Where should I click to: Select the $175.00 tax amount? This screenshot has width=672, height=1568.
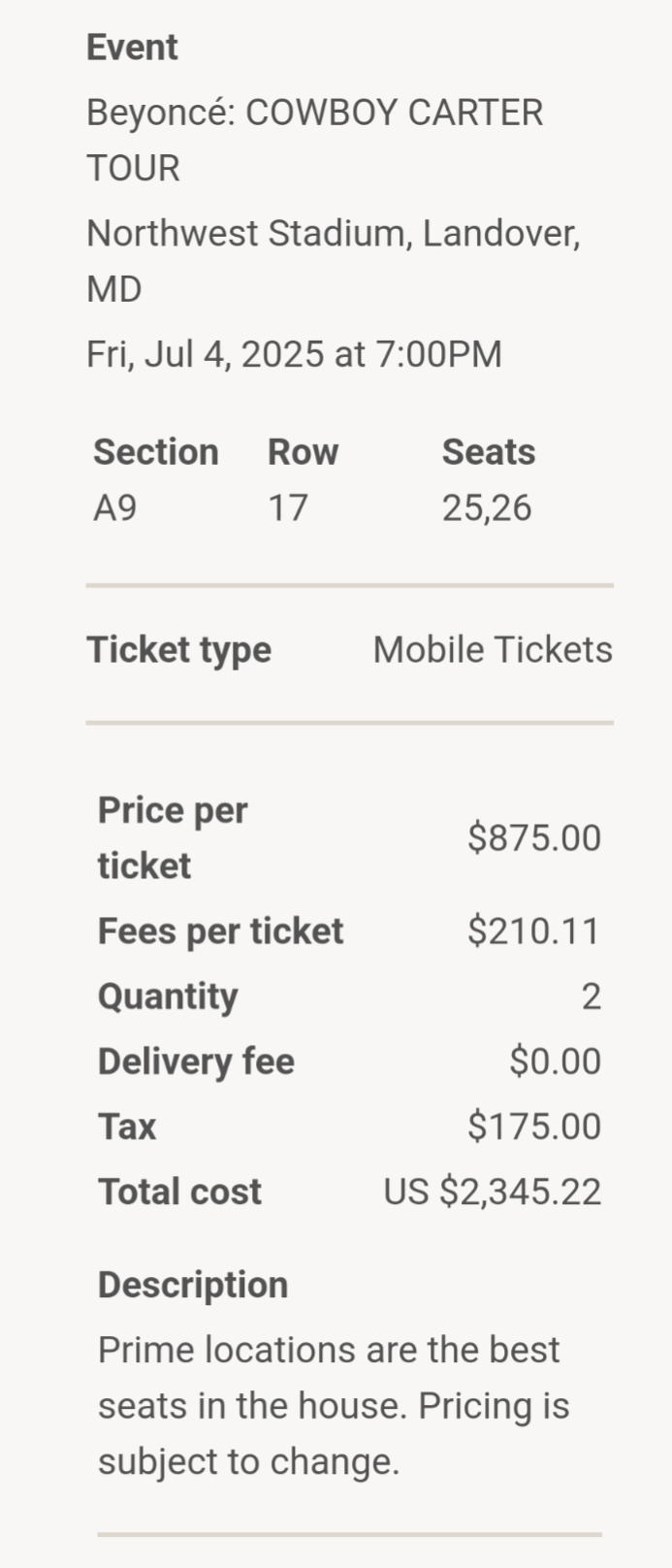point(534,1127)
